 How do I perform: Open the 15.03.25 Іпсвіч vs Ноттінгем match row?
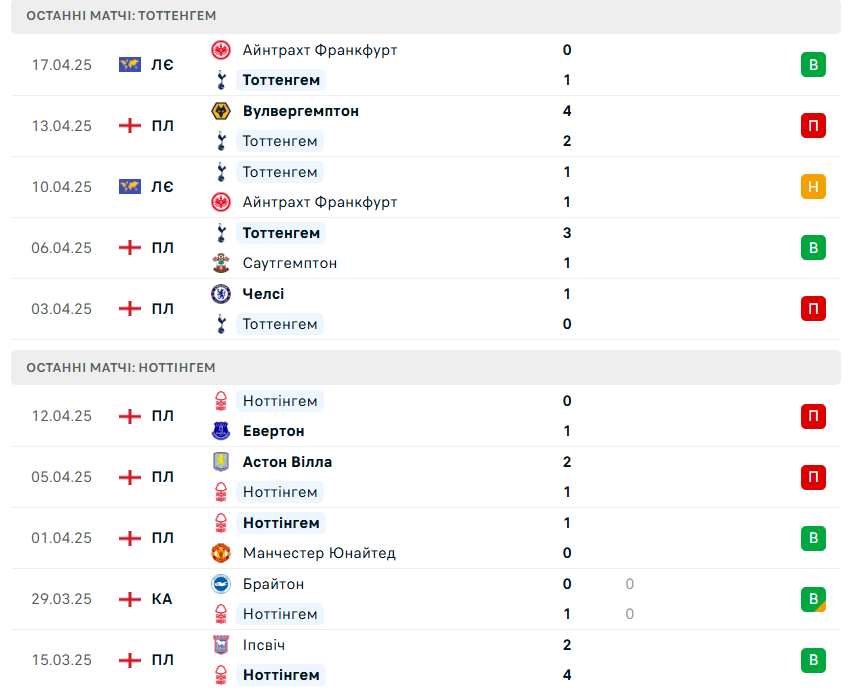426,660
